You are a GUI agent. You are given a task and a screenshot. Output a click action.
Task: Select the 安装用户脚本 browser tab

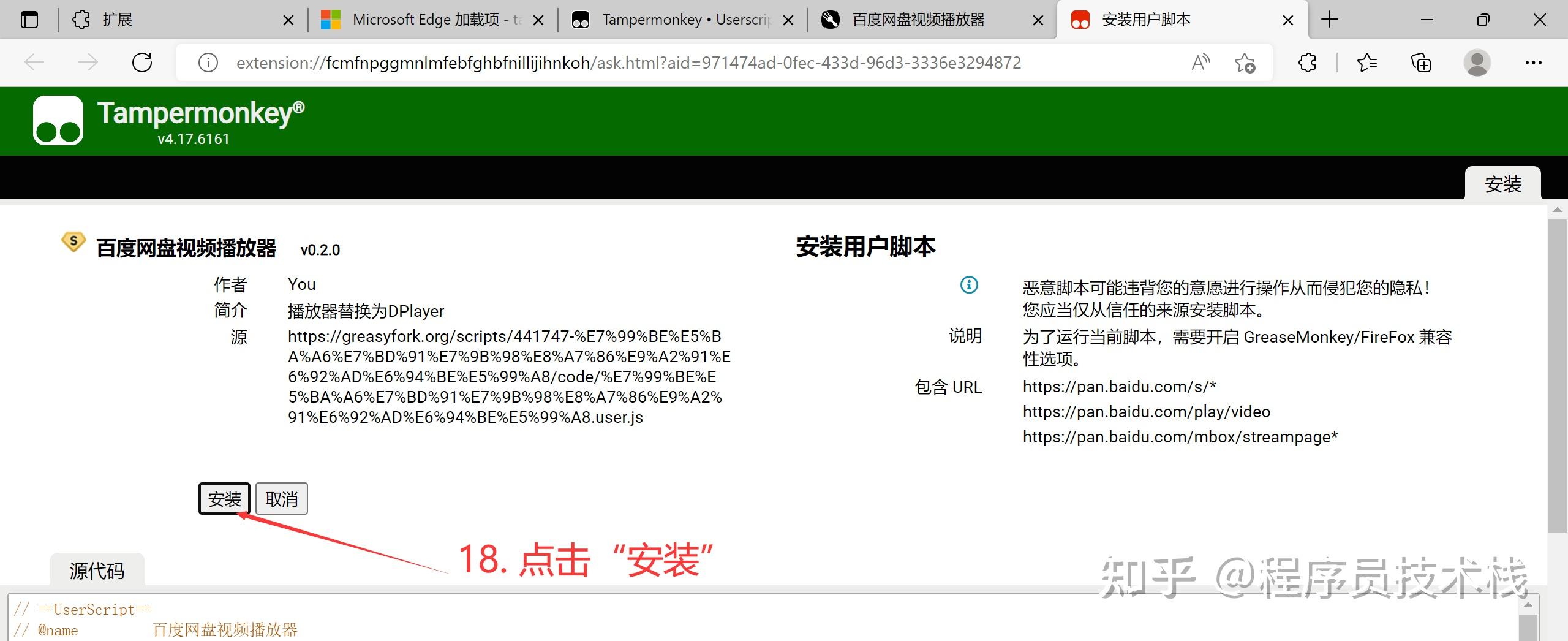click(1182, 20)
